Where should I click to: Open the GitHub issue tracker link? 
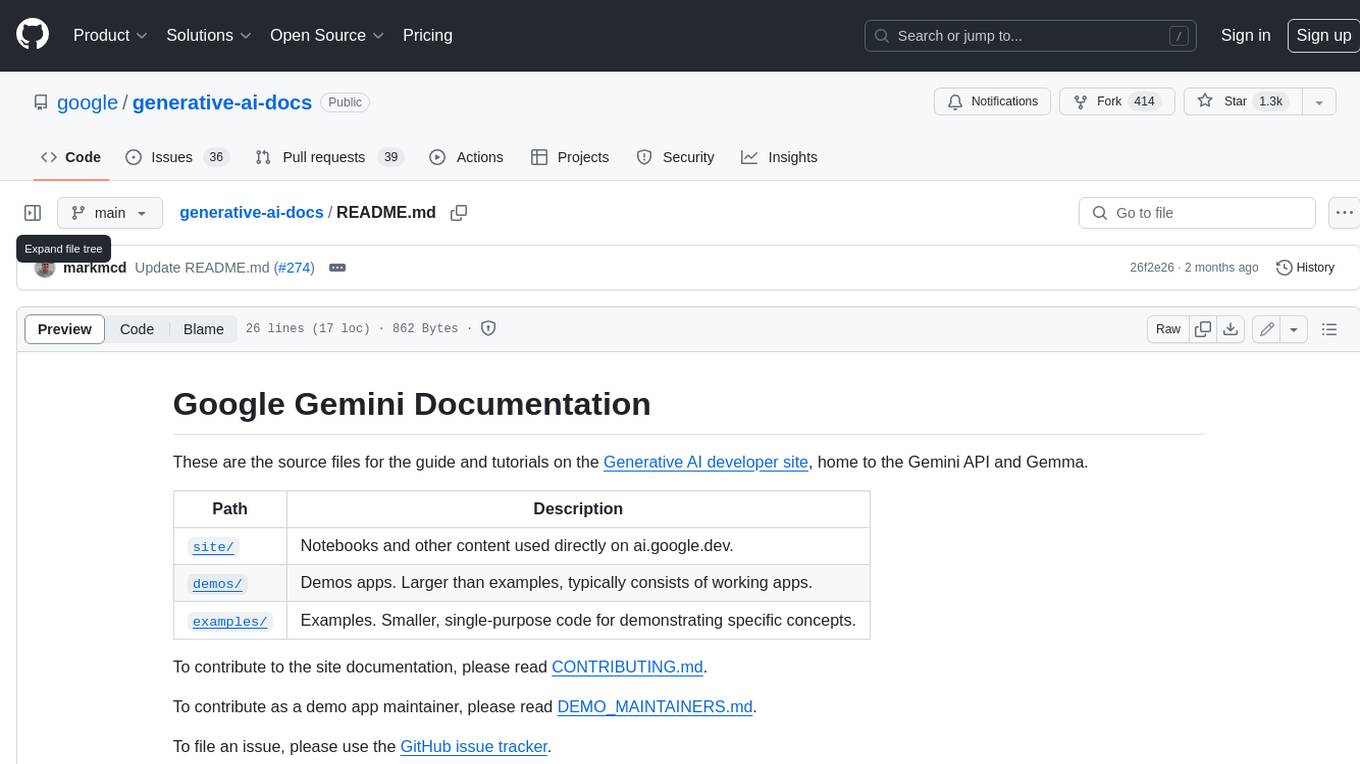474,746
